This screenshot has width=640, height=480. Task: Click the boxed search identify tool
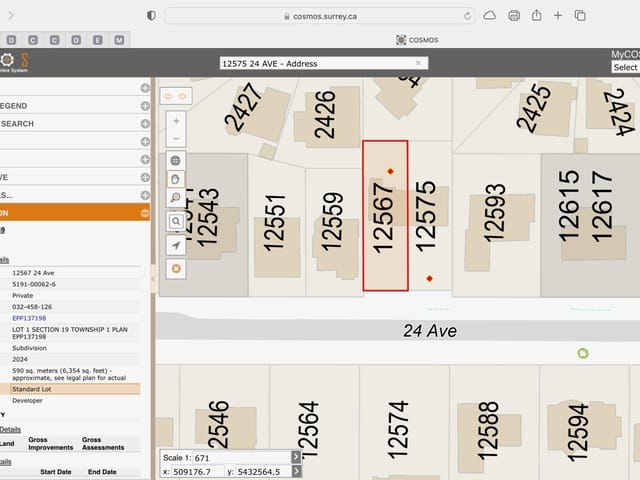click(x=176, y=223)
